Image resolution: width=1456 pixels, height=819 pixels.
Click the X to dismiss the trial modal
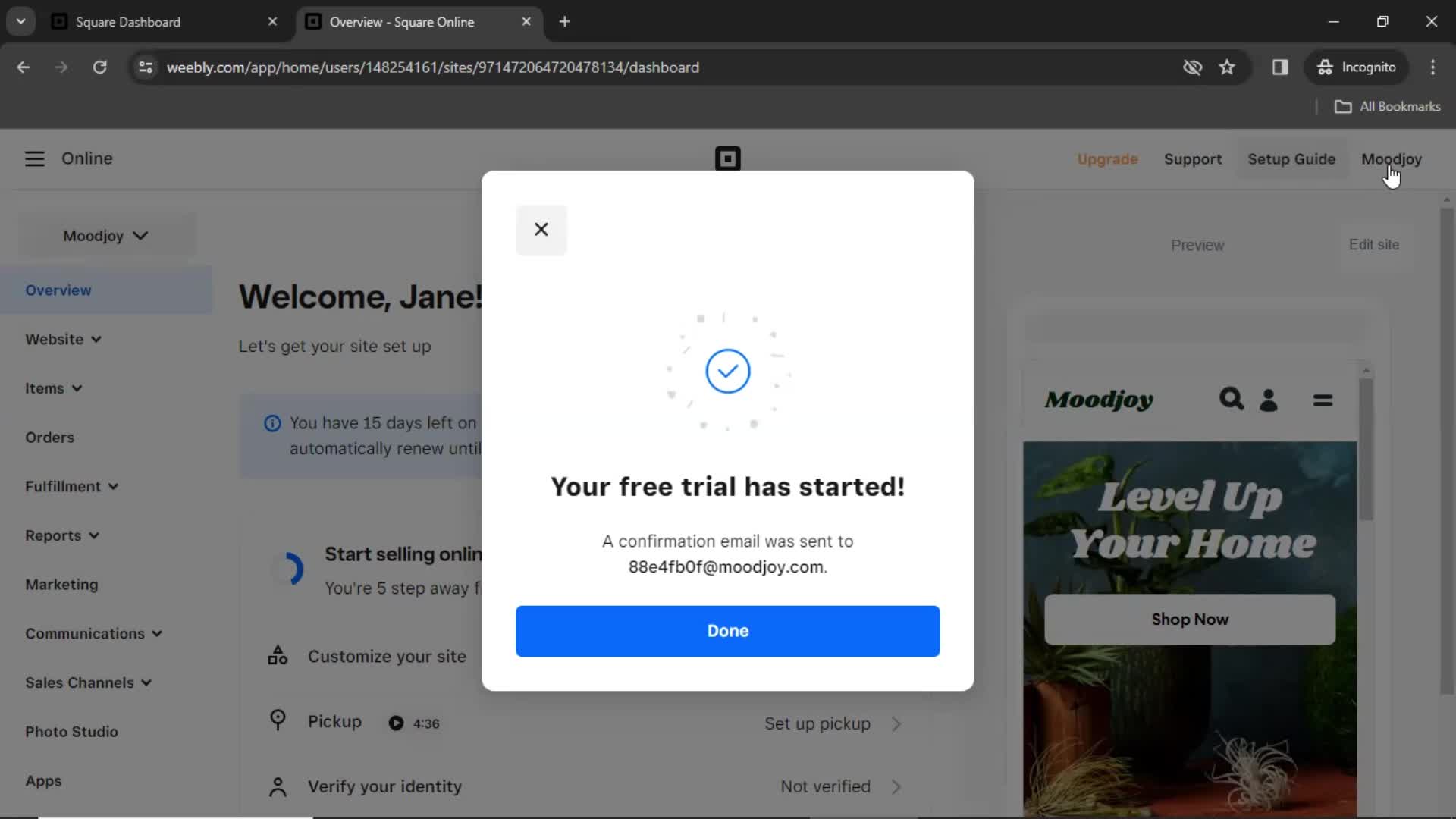click(541, 229)
